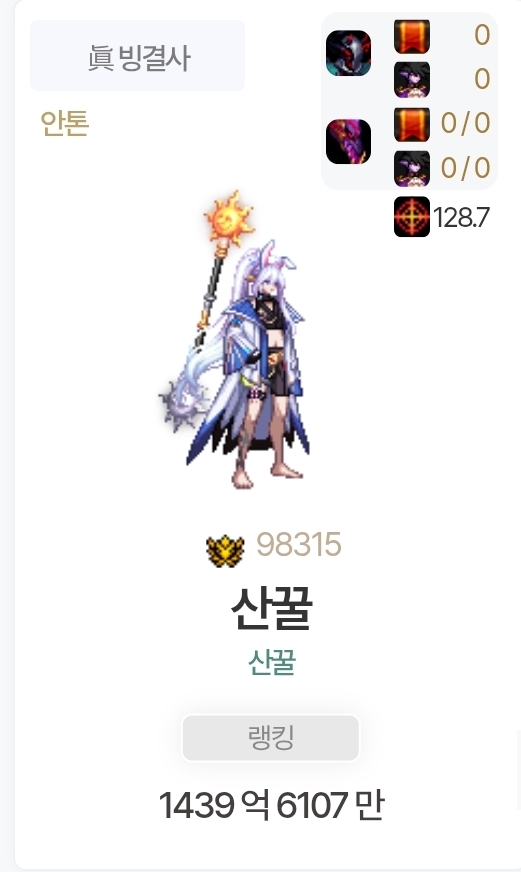Viewport: 521px width, 872px height.
Task: Click the dark helmeted raid boss icon
Action: click(348, 53)
